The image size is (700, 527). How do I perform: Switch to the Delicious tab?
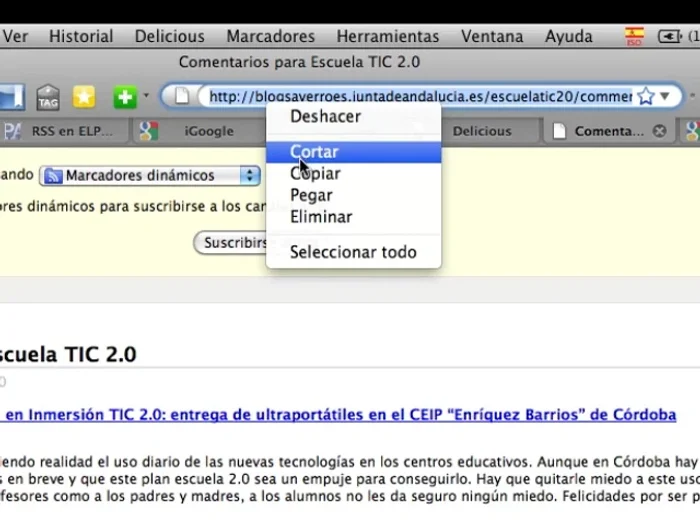click(x=490, y=131)
